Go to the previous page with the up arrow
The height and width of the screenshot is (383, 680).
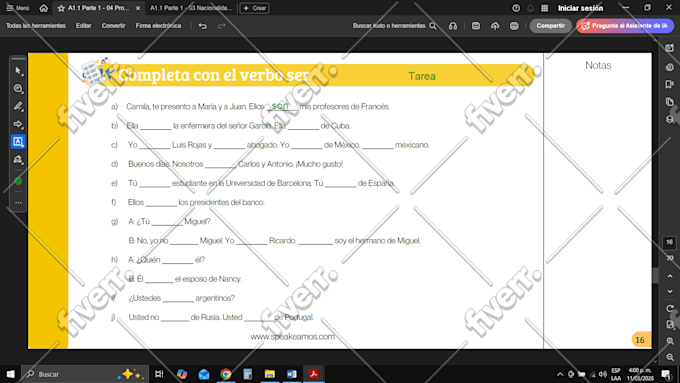click(x=670, y=276)
